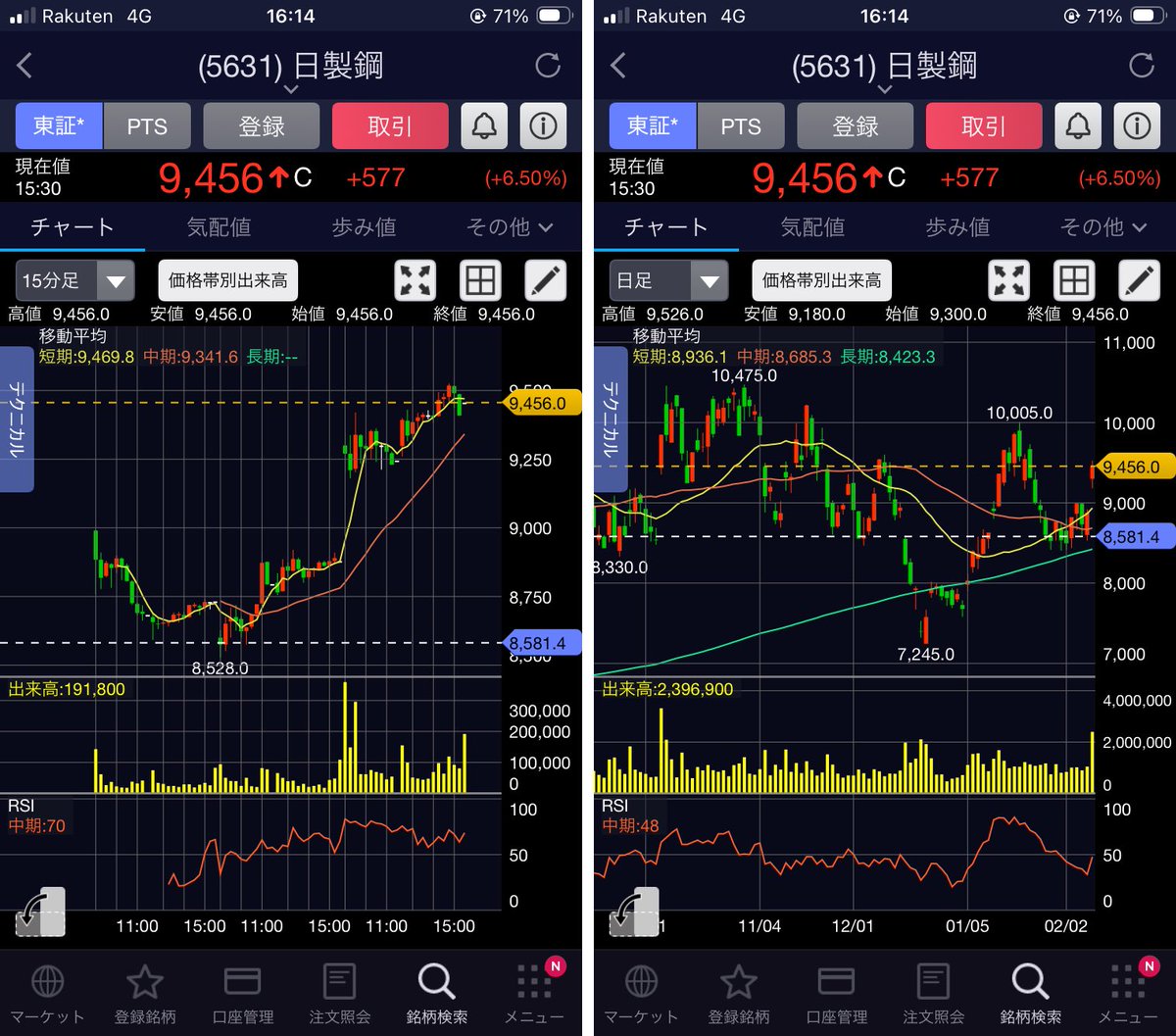Open 口座管理 in right bottom bar

[x=836, y=994]
